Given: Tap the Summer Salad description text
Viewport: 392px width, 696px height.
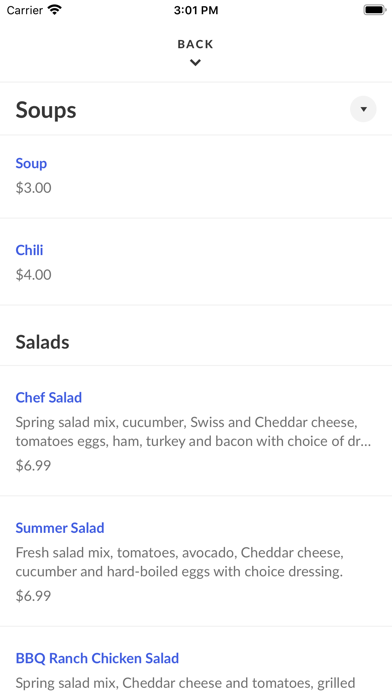Looking at the screenshot, I should pos(180,562).
